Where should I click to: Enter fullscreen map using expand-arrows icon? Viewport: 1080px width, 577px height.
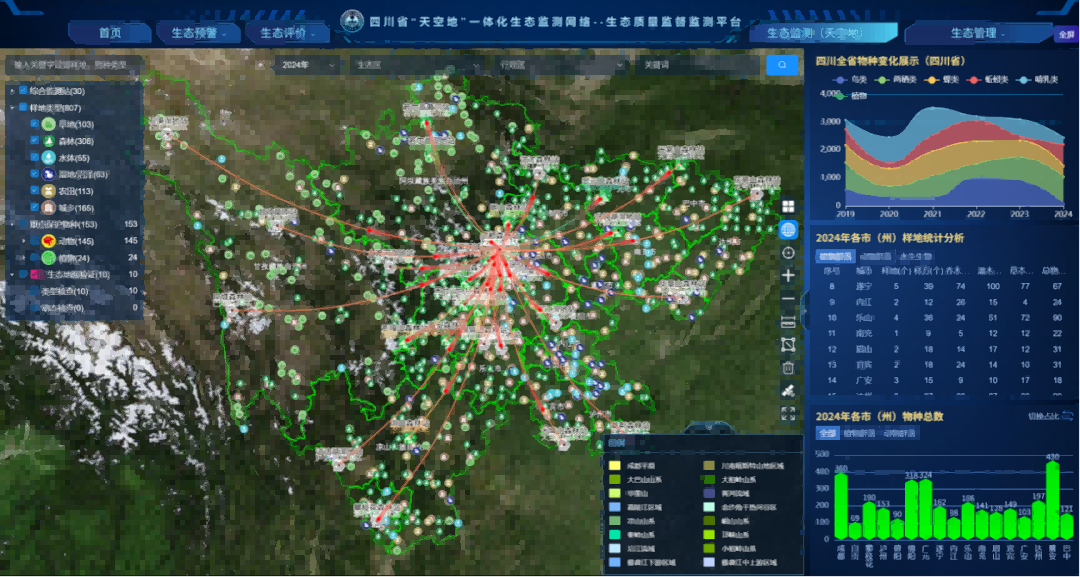[788, 413]
